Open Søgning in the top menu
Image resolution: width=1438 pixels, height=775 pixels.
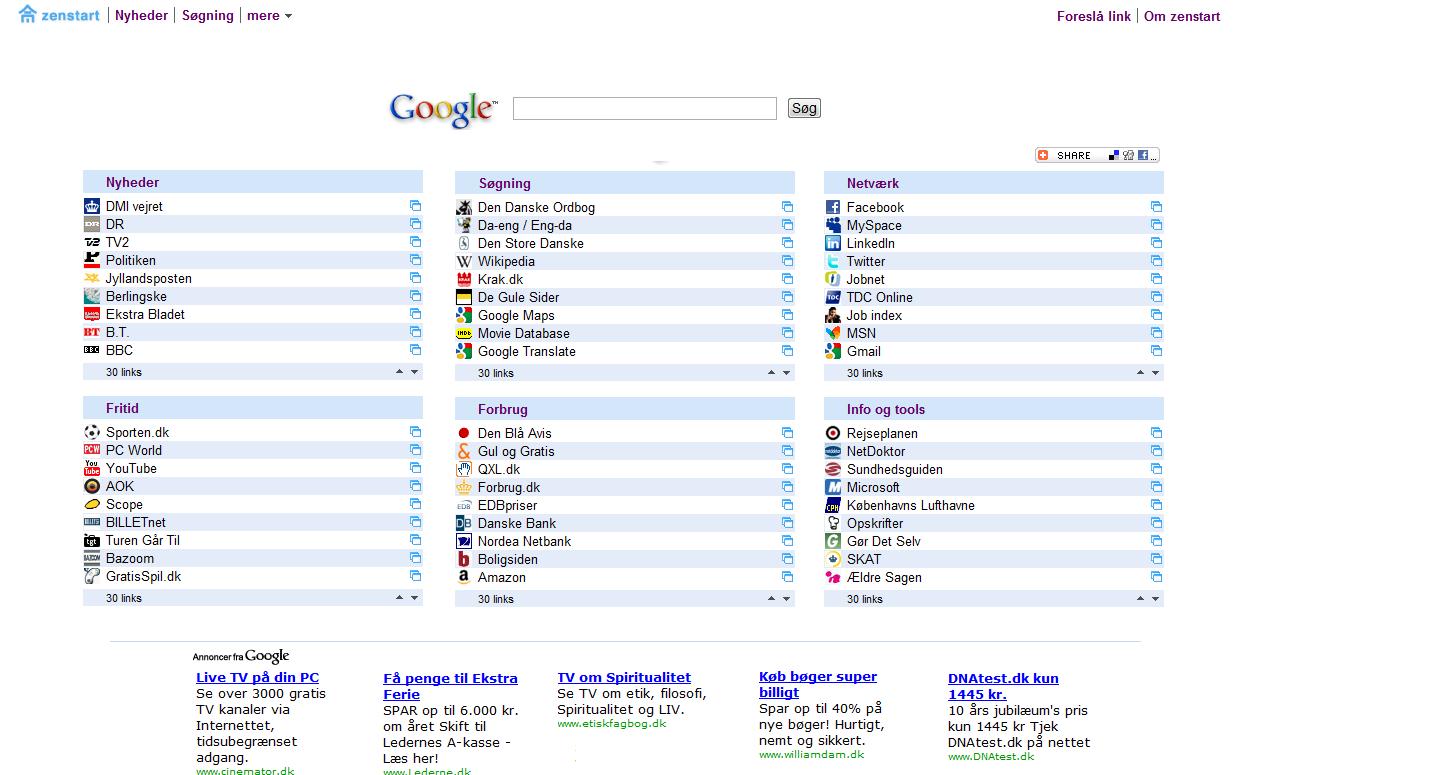click(208, 16)
